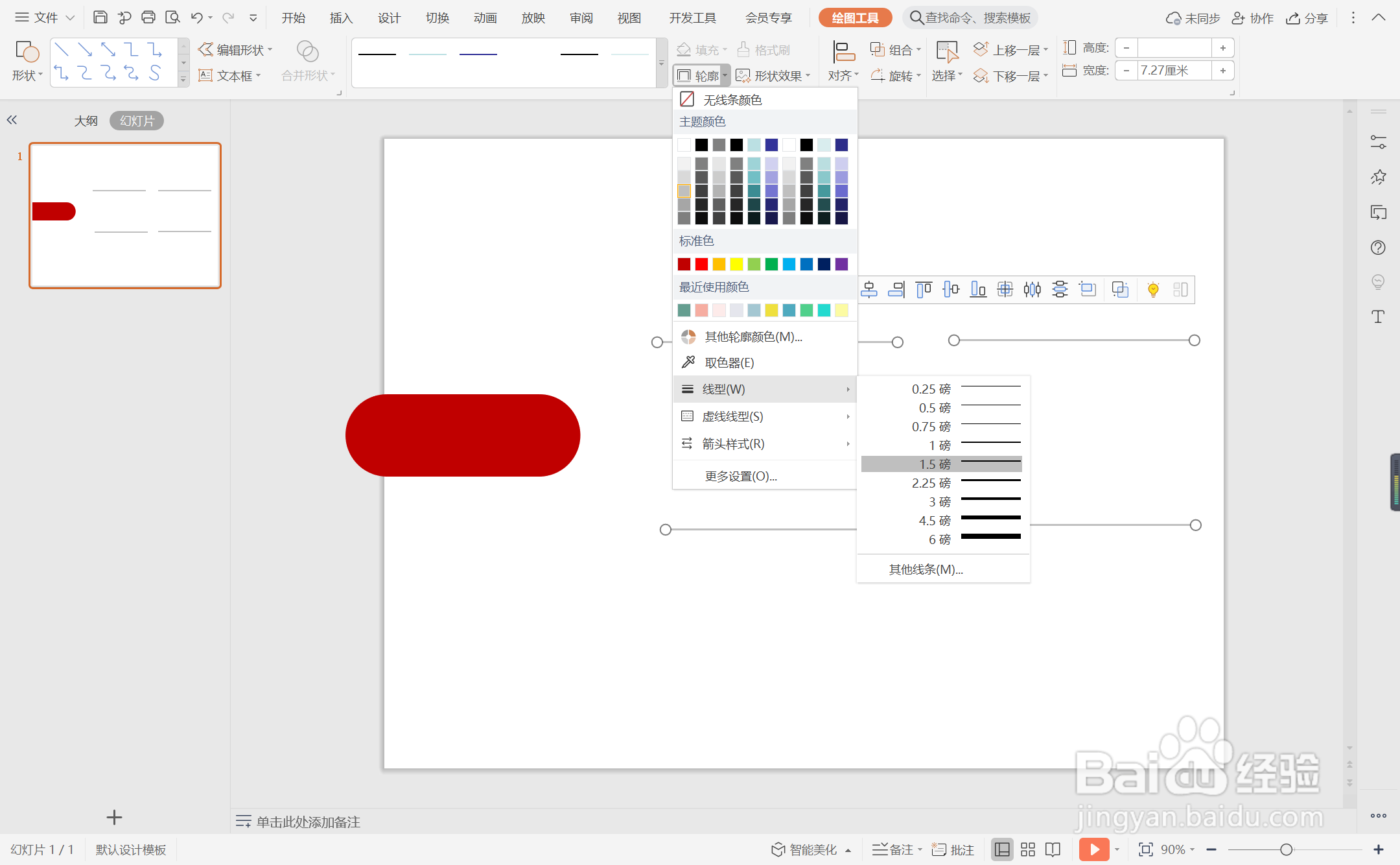Click the 上移一层 bring forward button
This screenshot has height=865, width=1400.
pos(1010,50)
